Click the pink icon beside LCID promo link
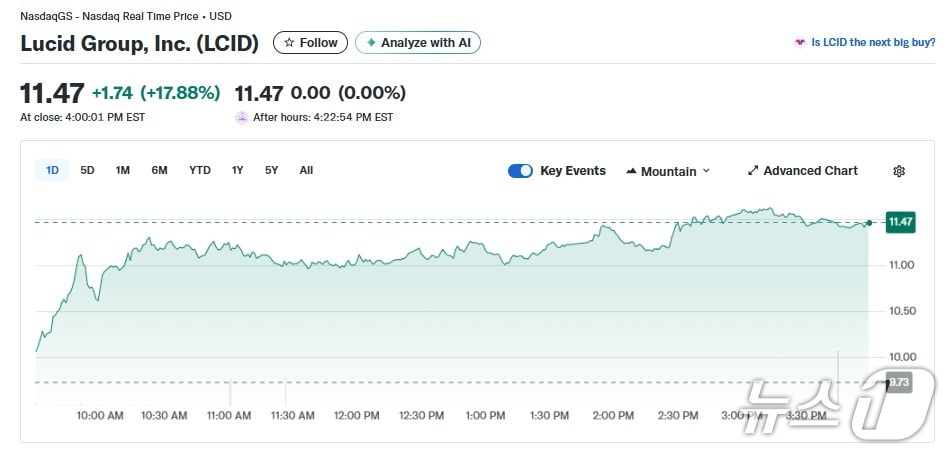 click(800, 42)
